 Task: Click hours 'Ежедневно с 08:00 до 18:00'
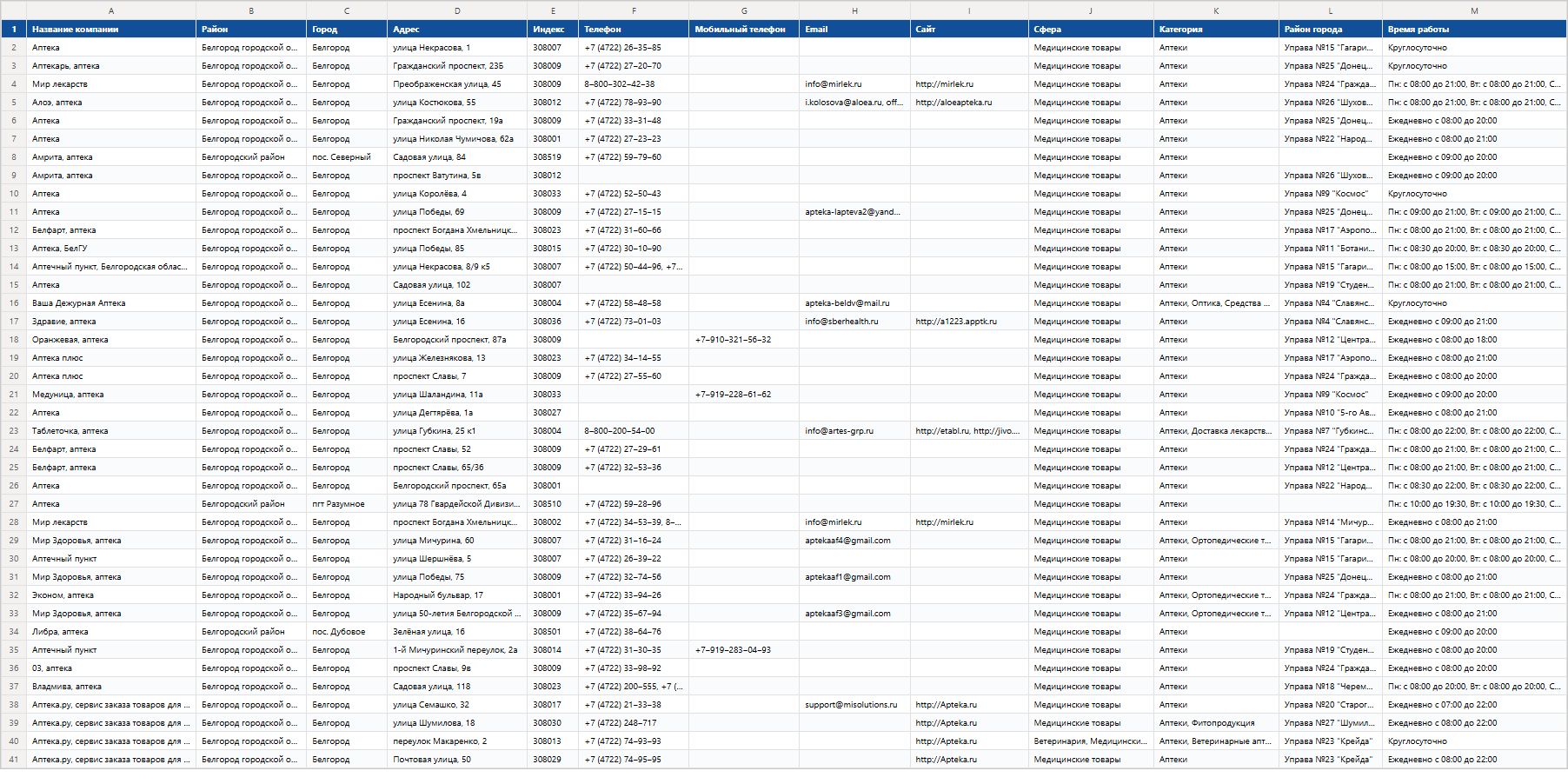1474,340
